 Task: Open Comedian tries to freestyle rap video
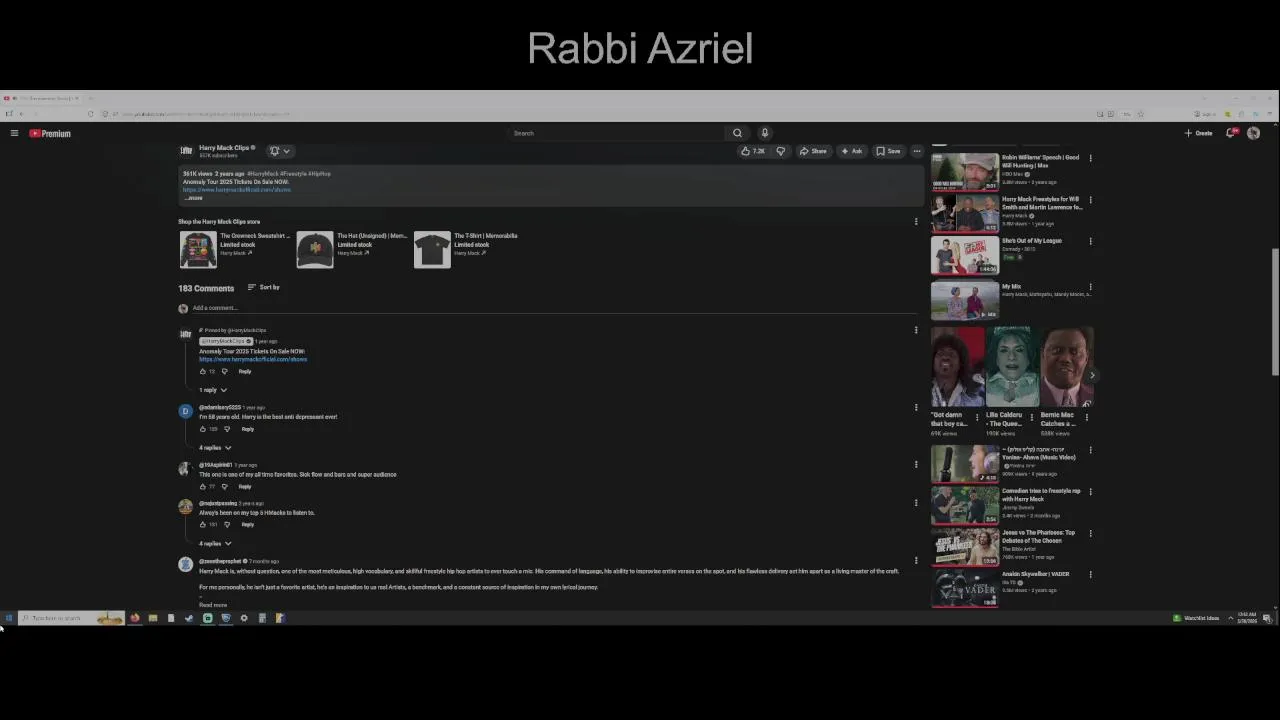(x=965, y=506)
